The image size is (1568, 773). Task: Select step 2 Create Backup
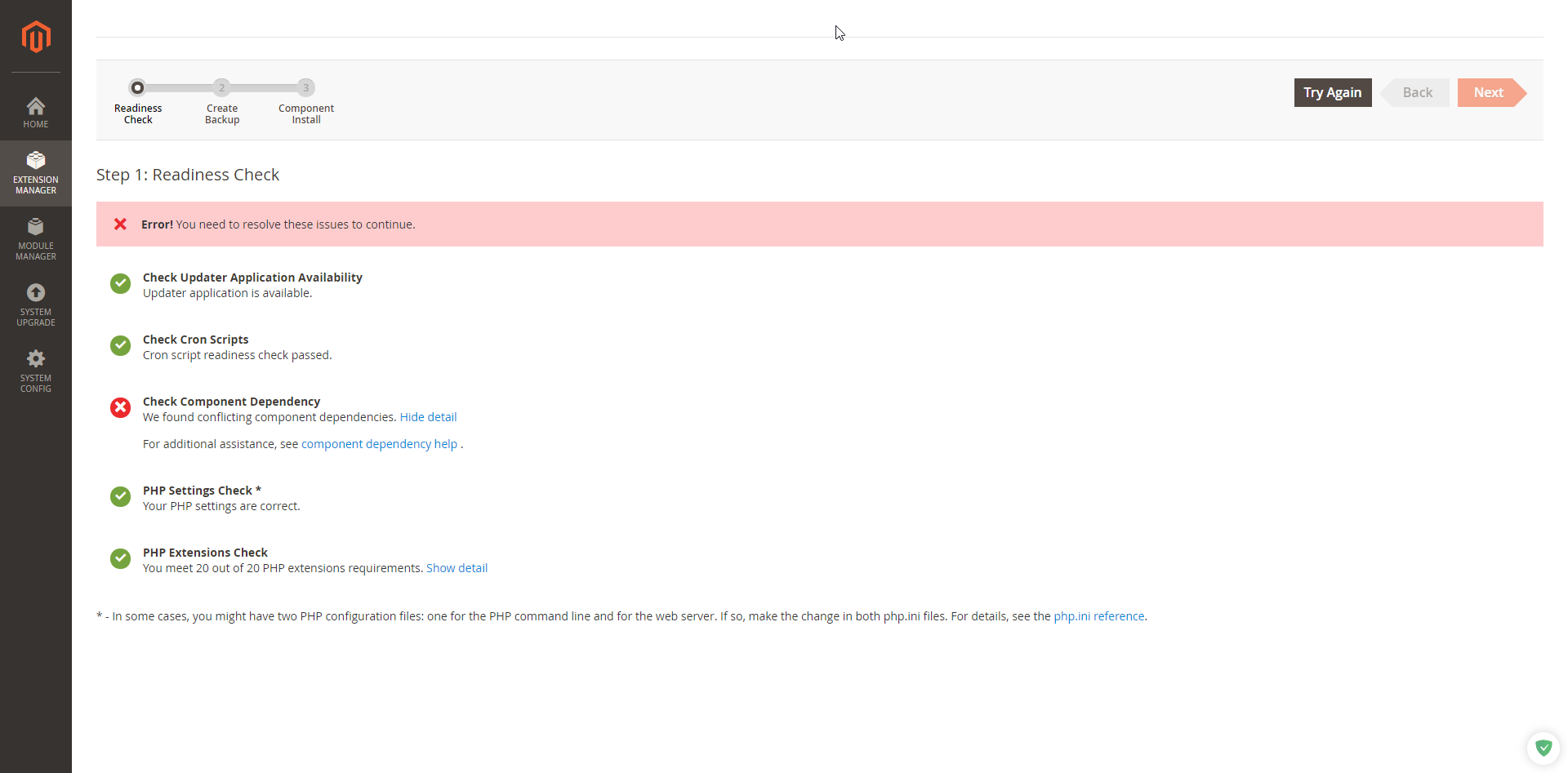(221, 87)
